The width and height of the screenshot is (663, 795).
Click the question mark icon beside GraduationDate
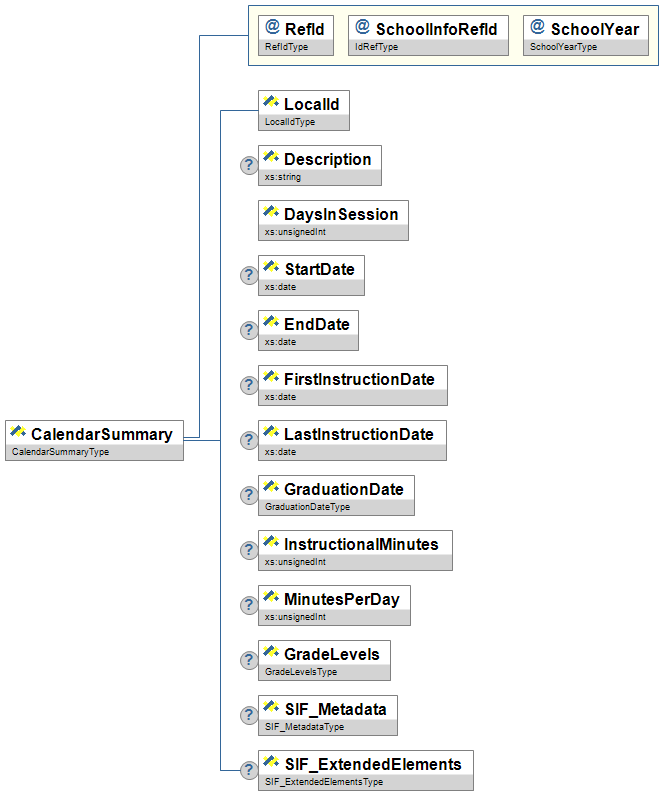click(x=249, y=495)
